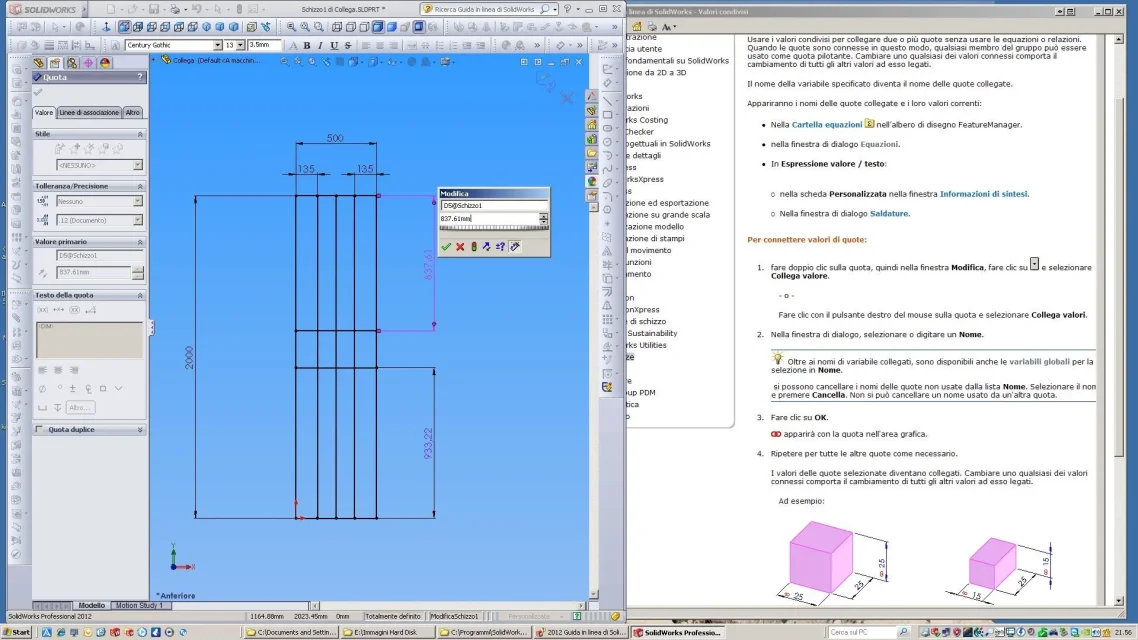Open the DisplayManager color sphere tab
The height and width of the screenshot is (640, 1138).
105,62
